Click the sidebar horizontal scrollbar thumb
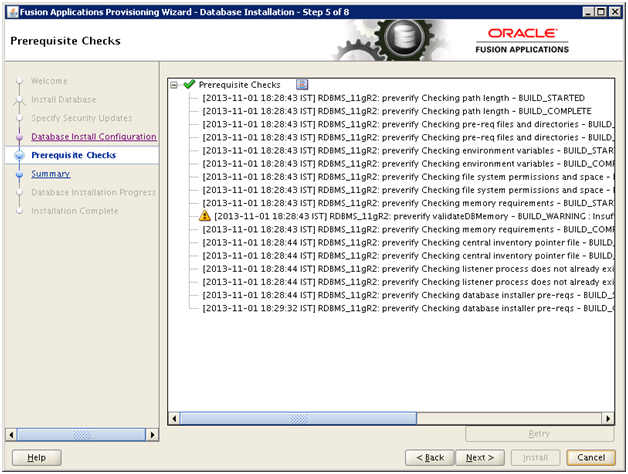The height and width of the screenshot is (474, 628). [x=81, y=435]
